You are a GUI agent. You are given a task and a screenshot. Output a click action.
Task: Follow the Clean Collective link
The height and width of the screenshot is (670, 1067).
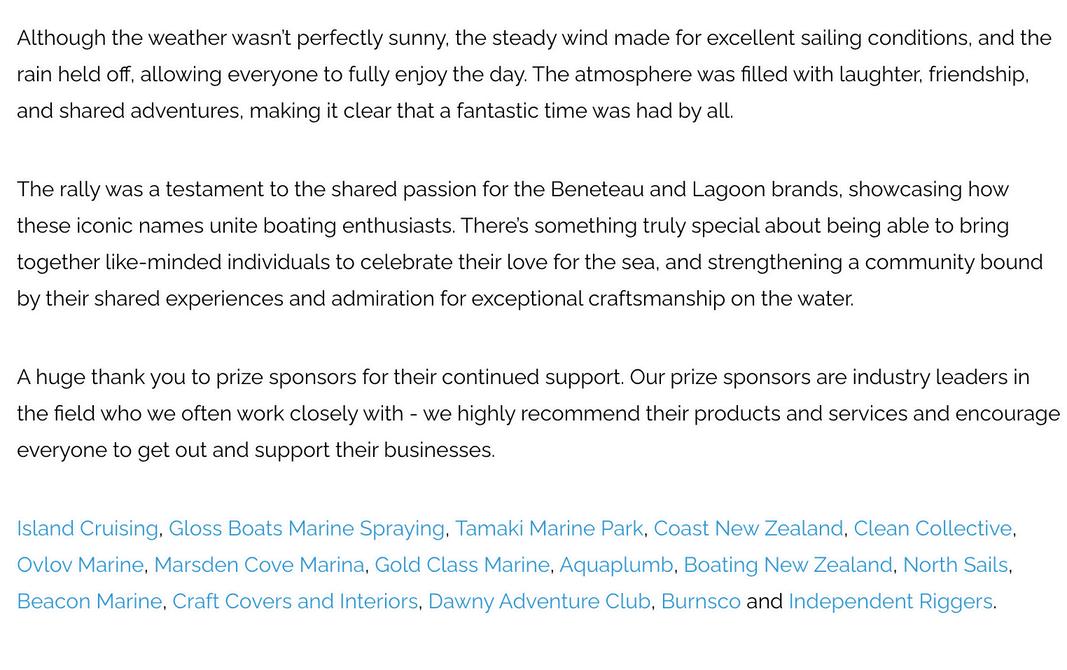point(933,529)
